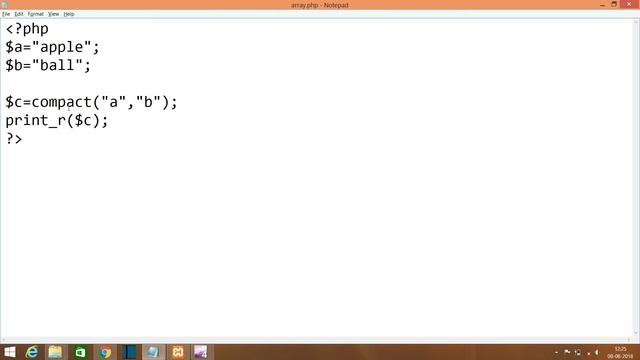The image size is (640, 360).
Task: Open the Windows Store taskbar icon
Action: pos(80,352)
